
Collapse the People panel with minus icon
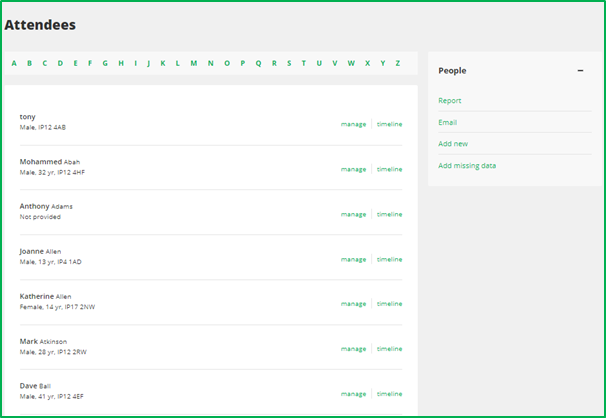pyautogui.click(x=580, y=70)
